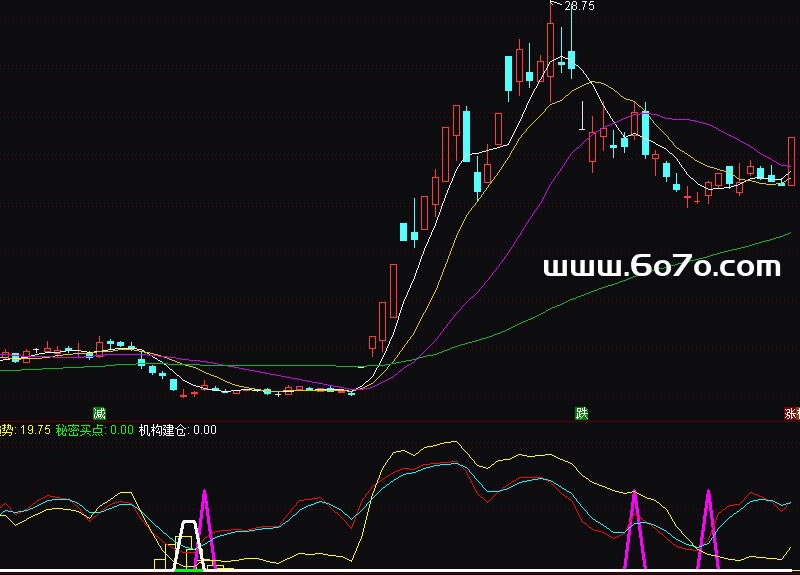800x575 pixels.
Task: Click the green 减 signal marker
Action: pyautogui.click(x=99, y=413)
